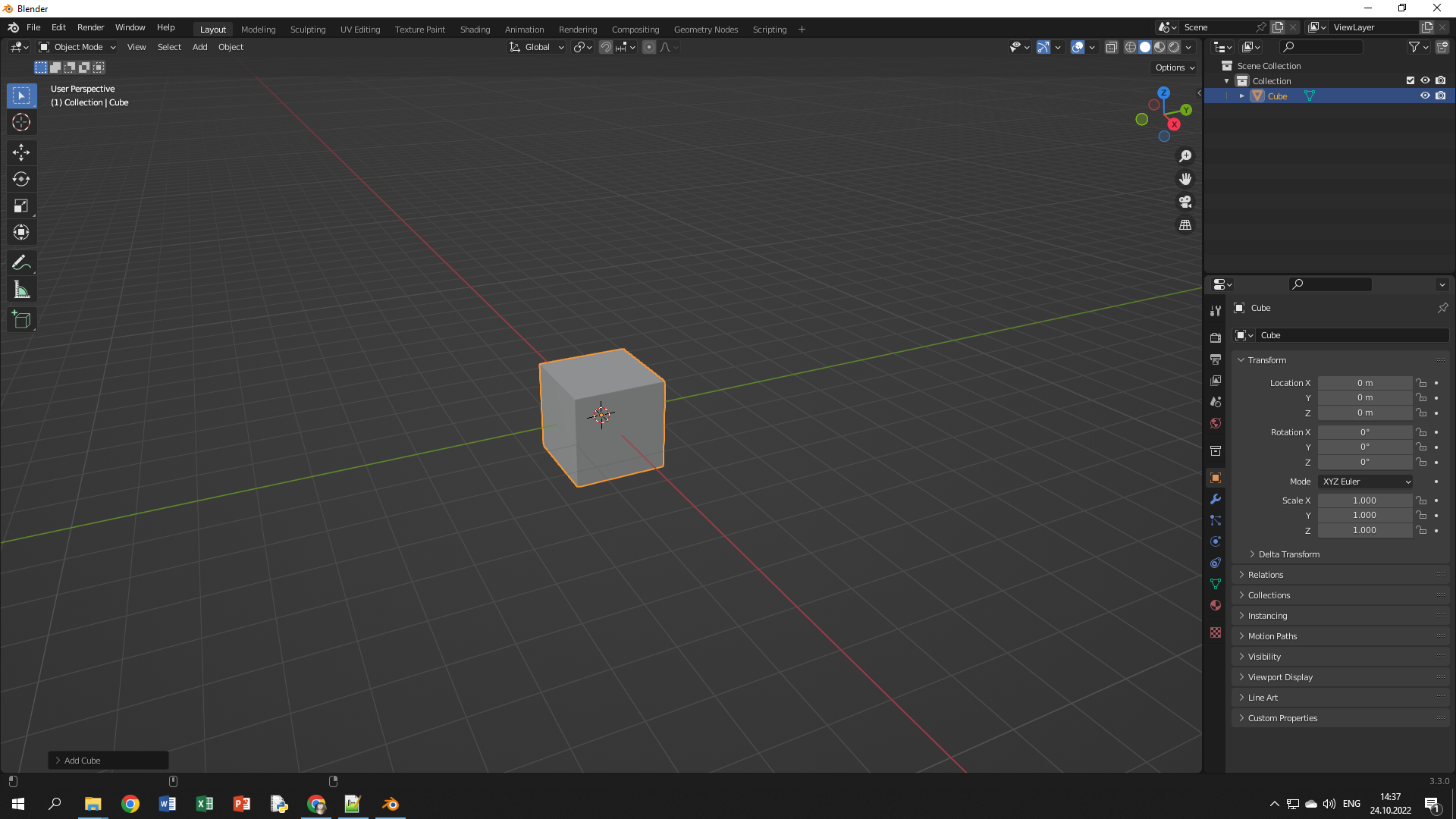Open the World properties tab
This screenshot has height=819, width=1456.
tap(1216, 423)
